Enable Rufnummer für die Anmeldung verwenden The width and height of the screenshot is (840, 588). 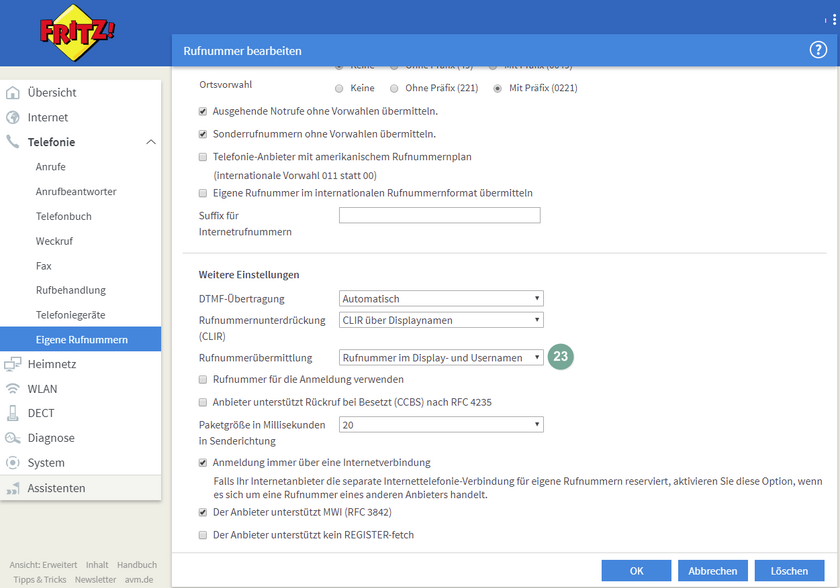point(203,379)
